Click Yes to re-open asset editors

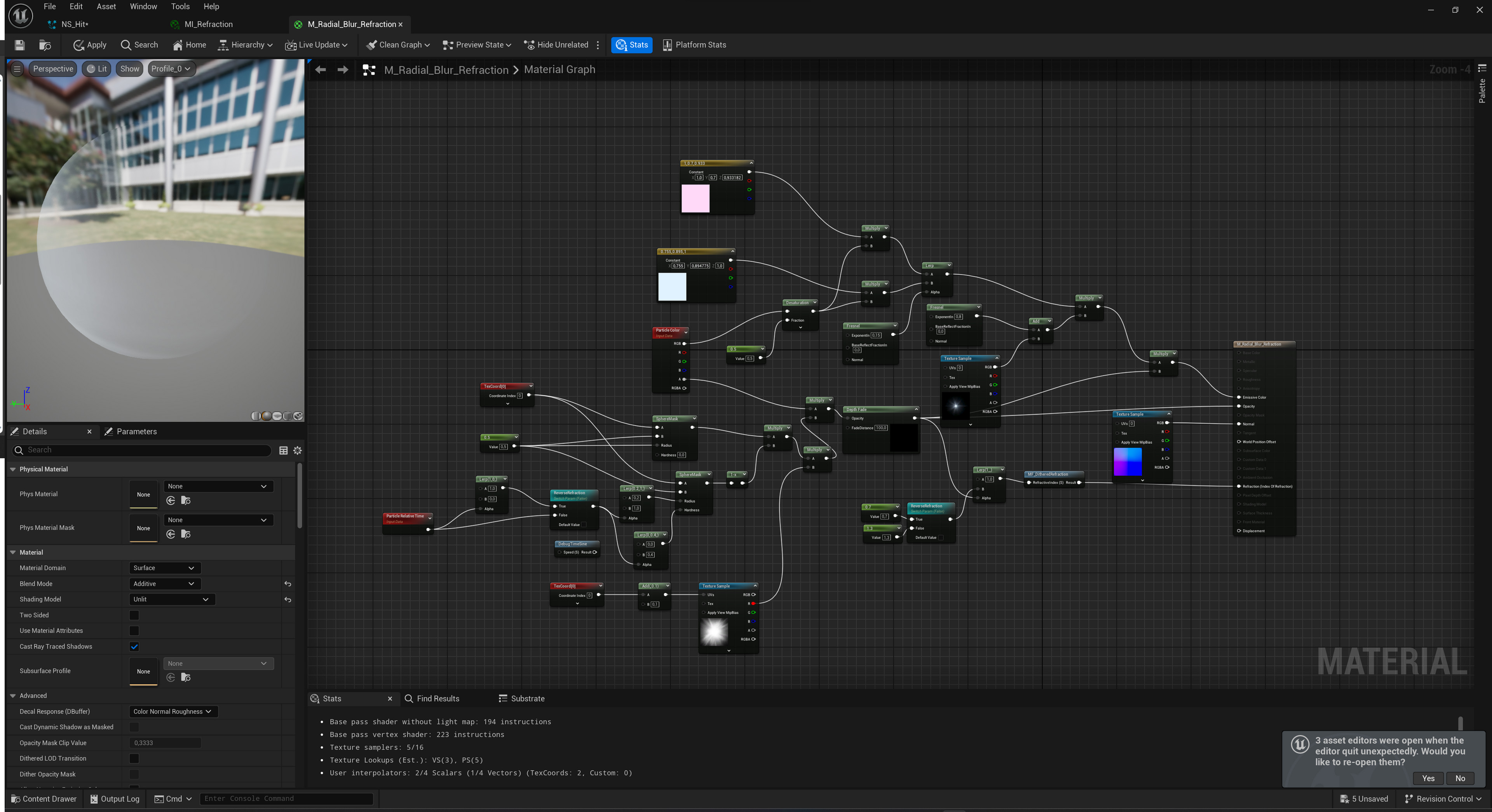tap(1428, 779)
